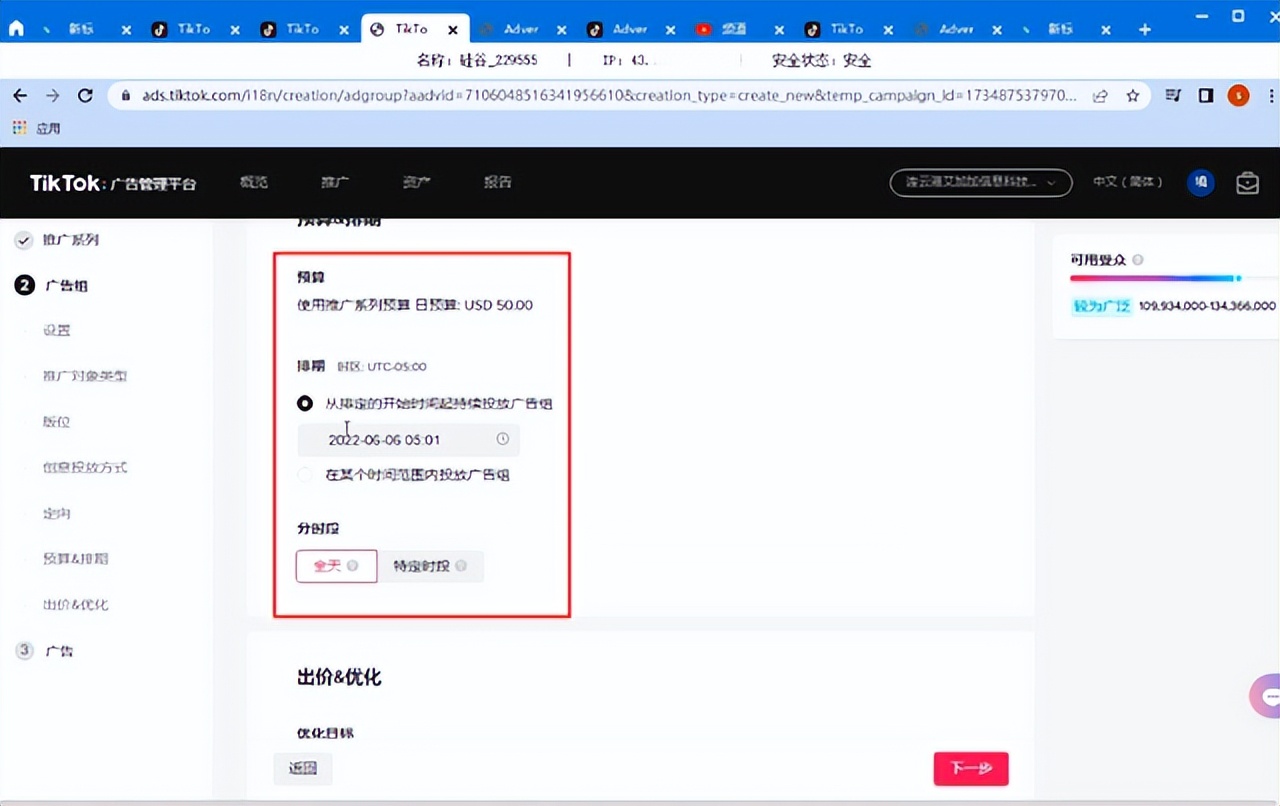
Task: Choose the 全天 dayparting option
Action: tap(336, 566)
